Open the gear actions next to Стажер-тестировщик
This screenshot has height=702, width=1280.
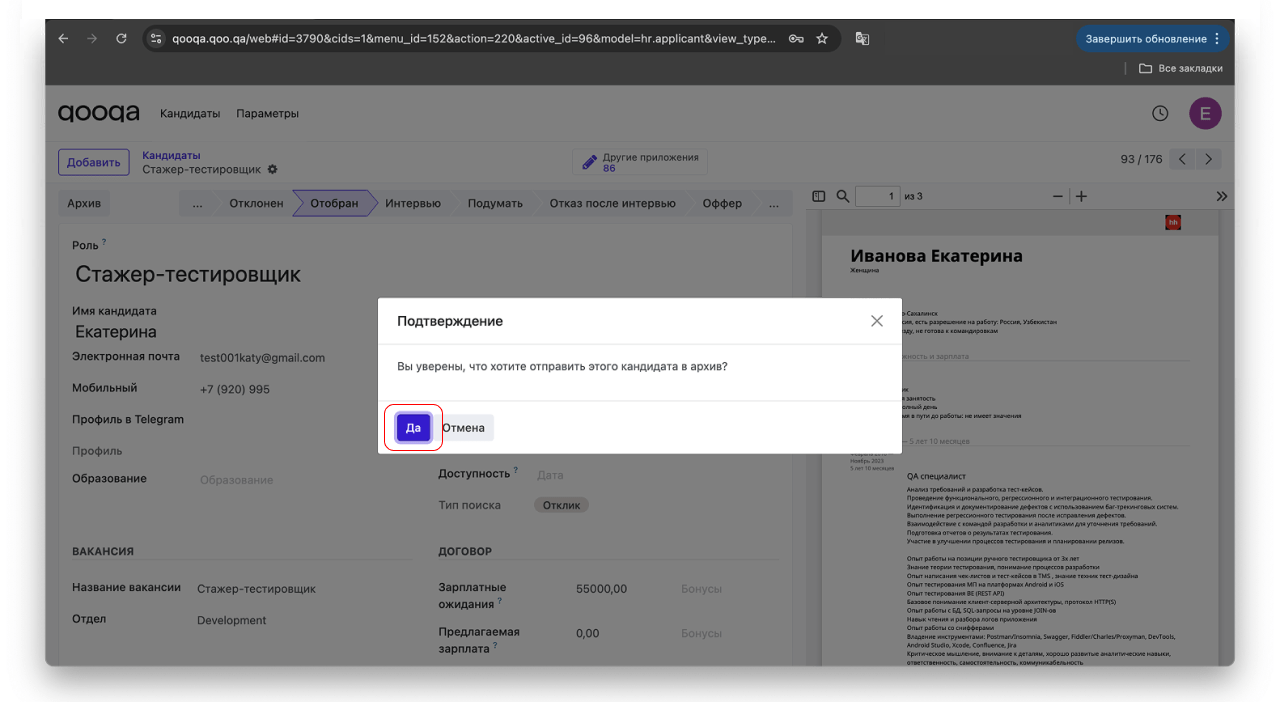[272, 170]
